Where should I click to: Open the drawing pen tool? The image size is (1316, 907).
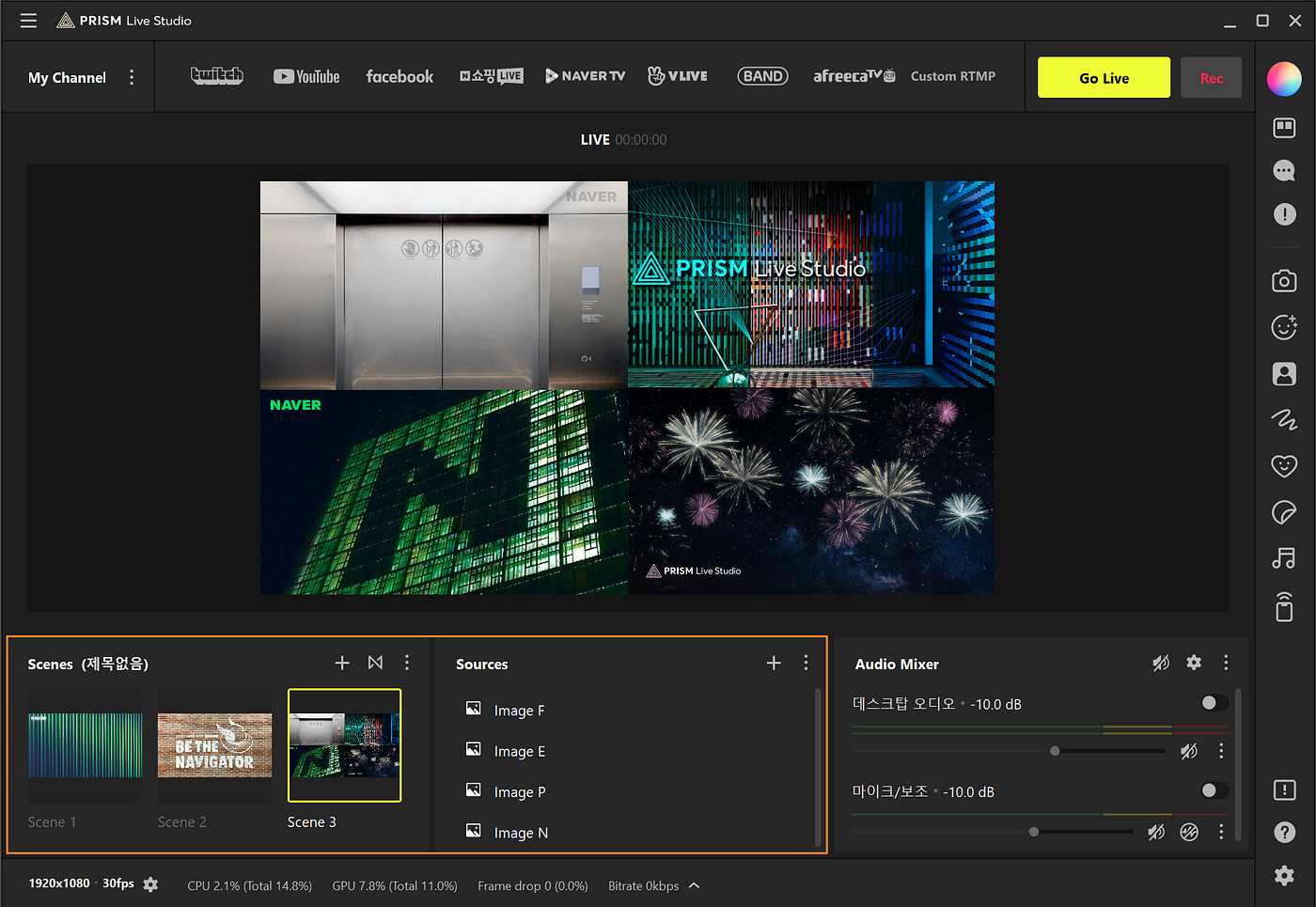[1284, 419]
